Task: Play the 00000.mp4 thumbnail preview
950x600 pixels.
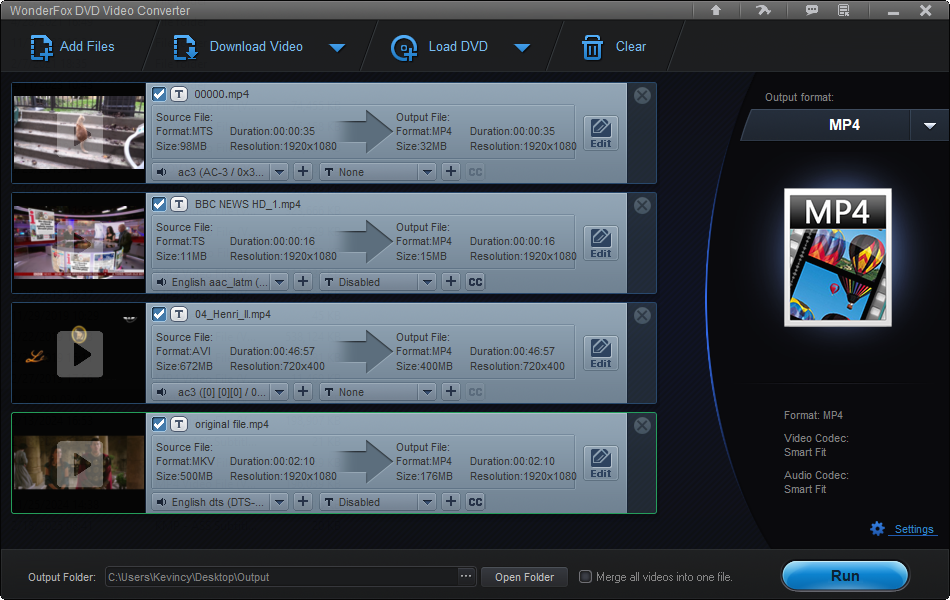Action: (80, 133)
